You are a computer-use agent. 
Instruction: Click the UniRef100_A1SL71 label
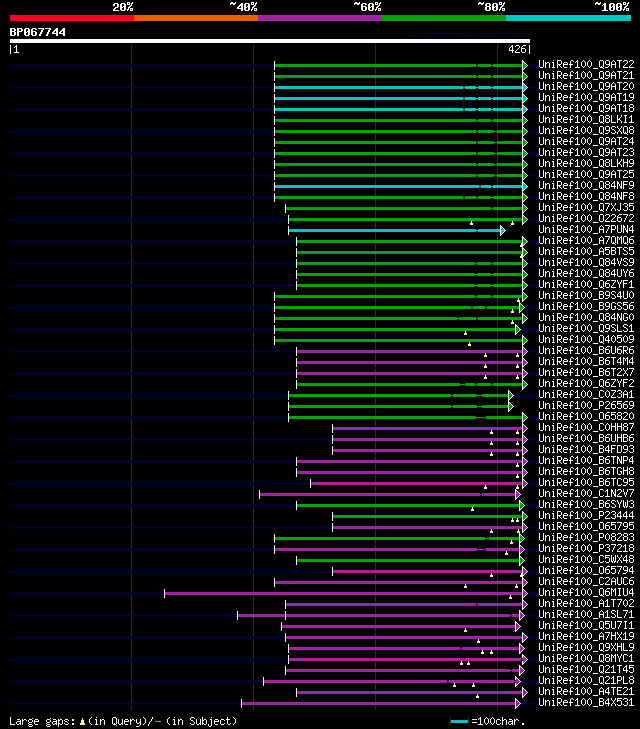click(x=586, y=615)
